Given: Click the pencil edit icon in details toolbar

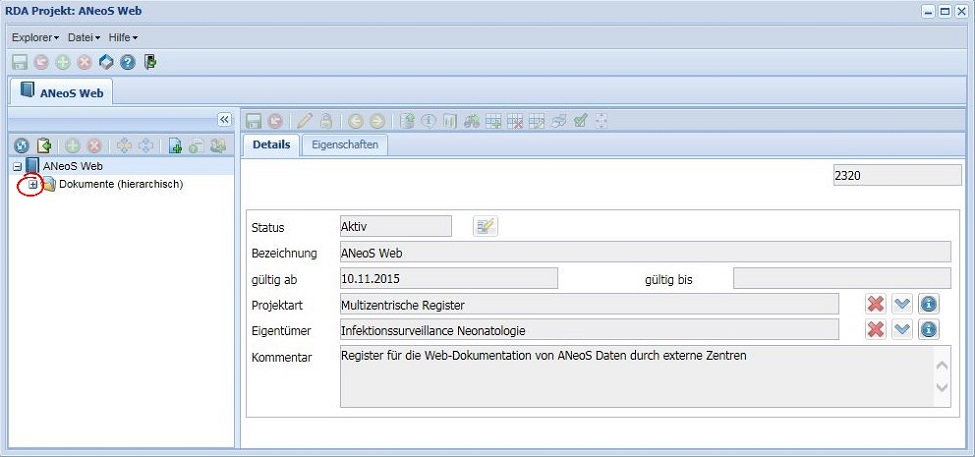Looking at the screenshot, I should point(305,121).
